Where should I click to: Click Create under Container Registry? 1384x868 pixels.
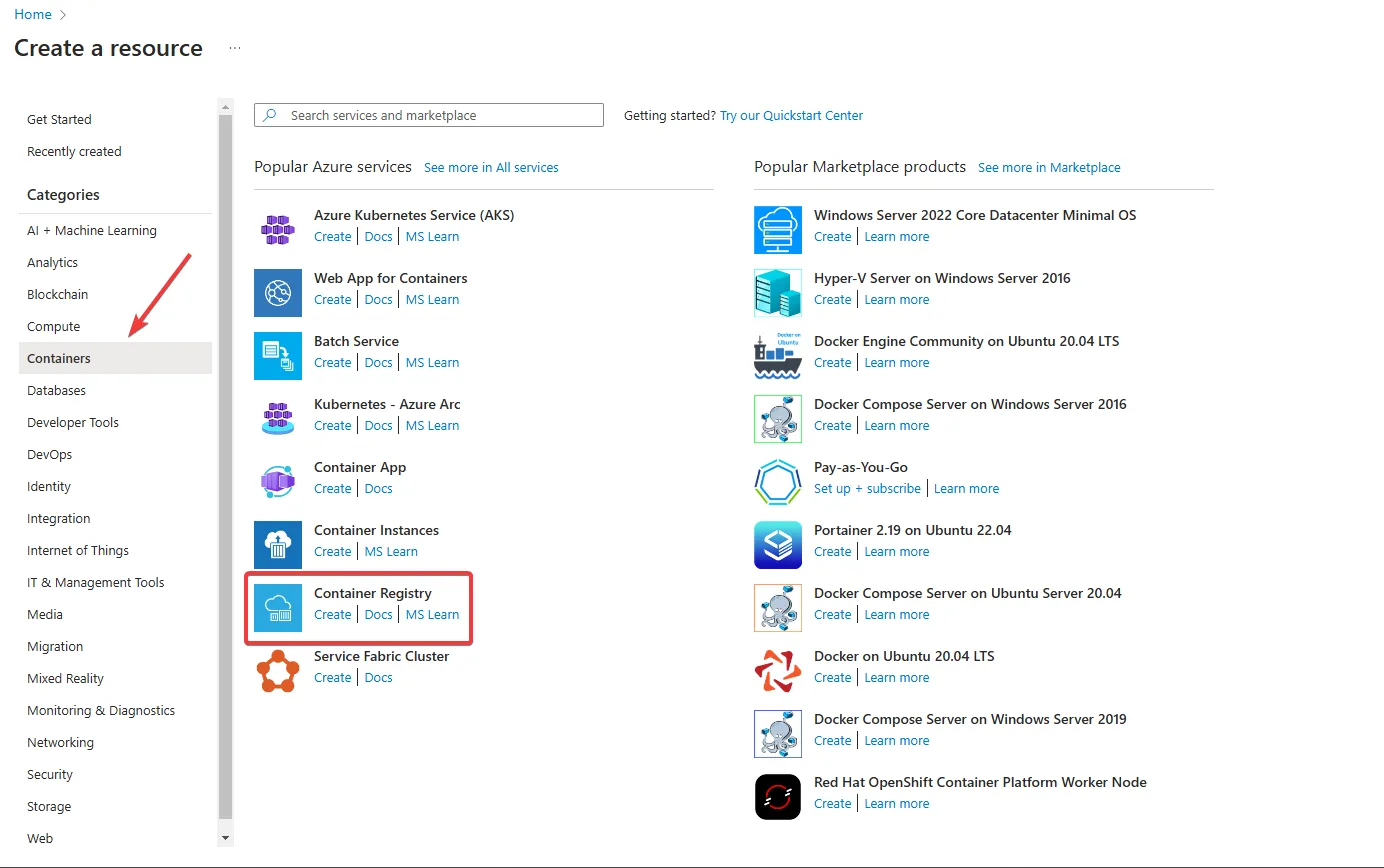[333, 614]
